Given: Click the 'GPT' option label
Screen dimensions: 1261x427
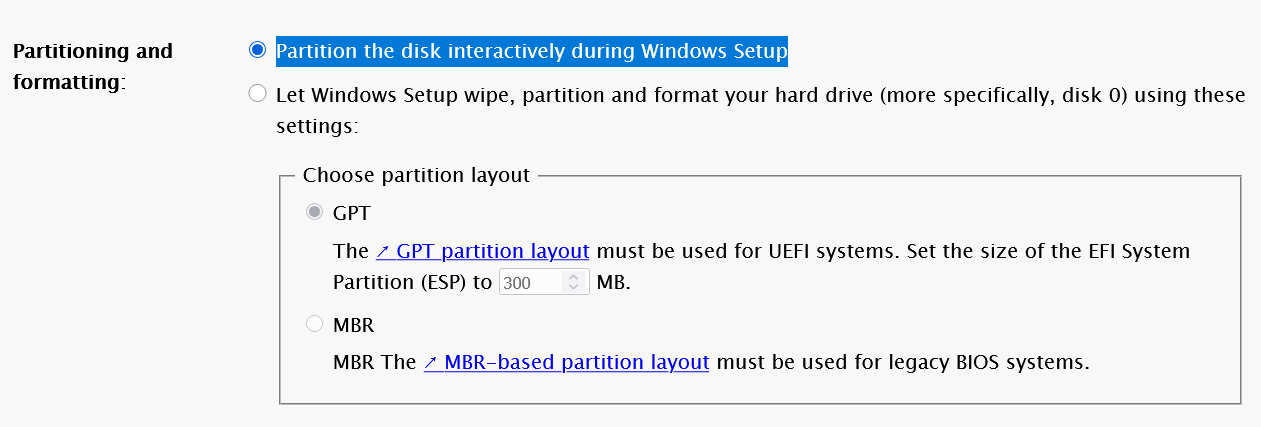Looking at the screenshot, I should pyautogui.click(x=352, y=213).
